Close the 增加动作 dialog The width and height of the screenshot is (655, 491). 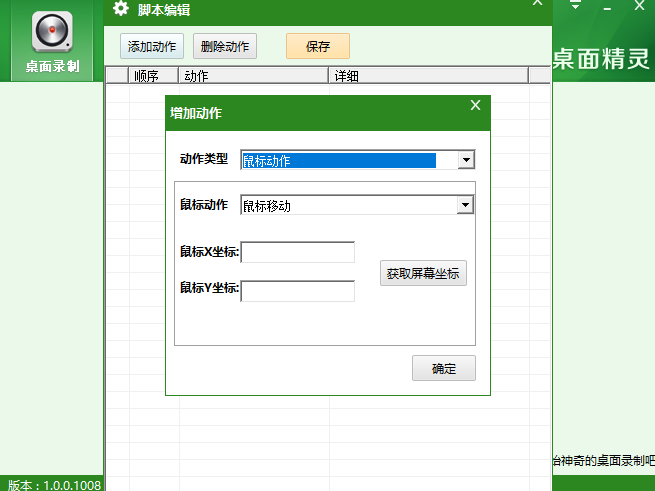tap(475, 105)
